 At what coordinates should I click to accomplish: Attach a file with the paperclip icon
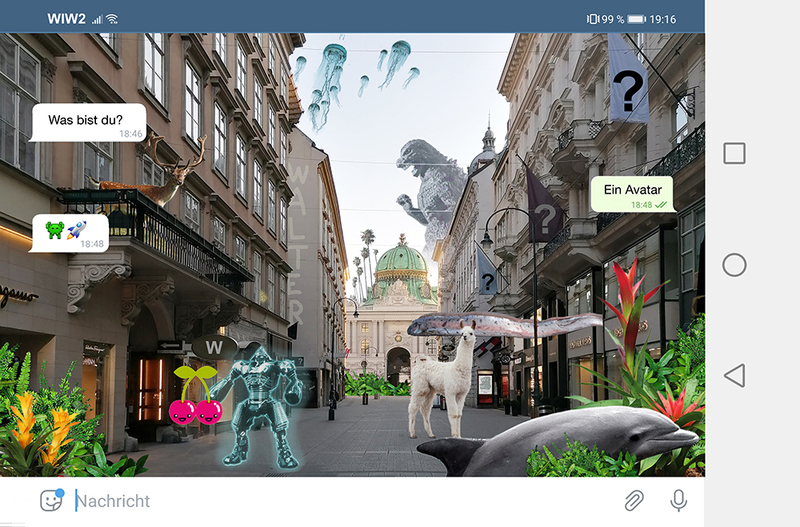(634, 500)
